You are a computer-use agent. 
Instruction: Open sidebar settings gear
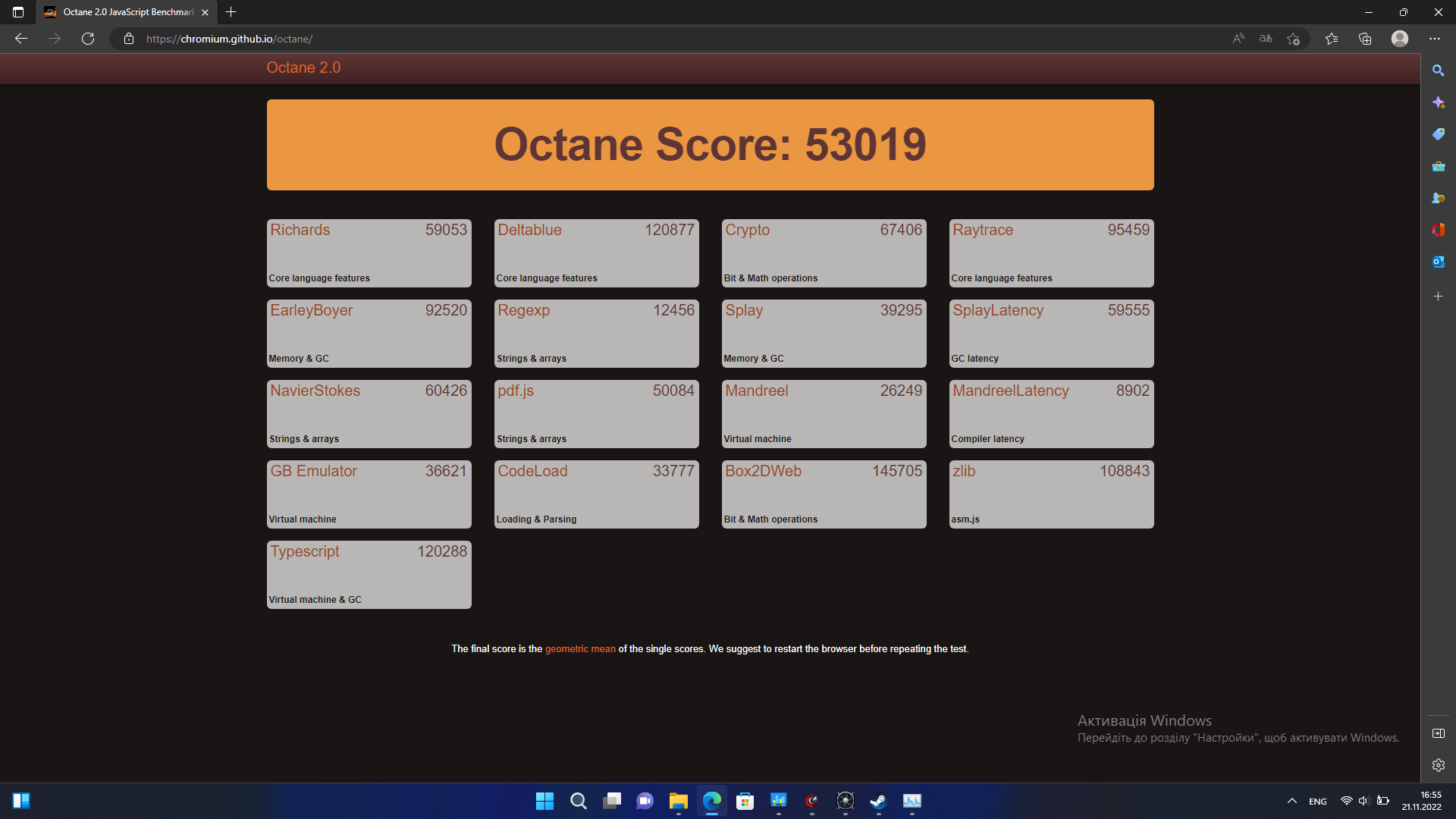(1439, 765)
